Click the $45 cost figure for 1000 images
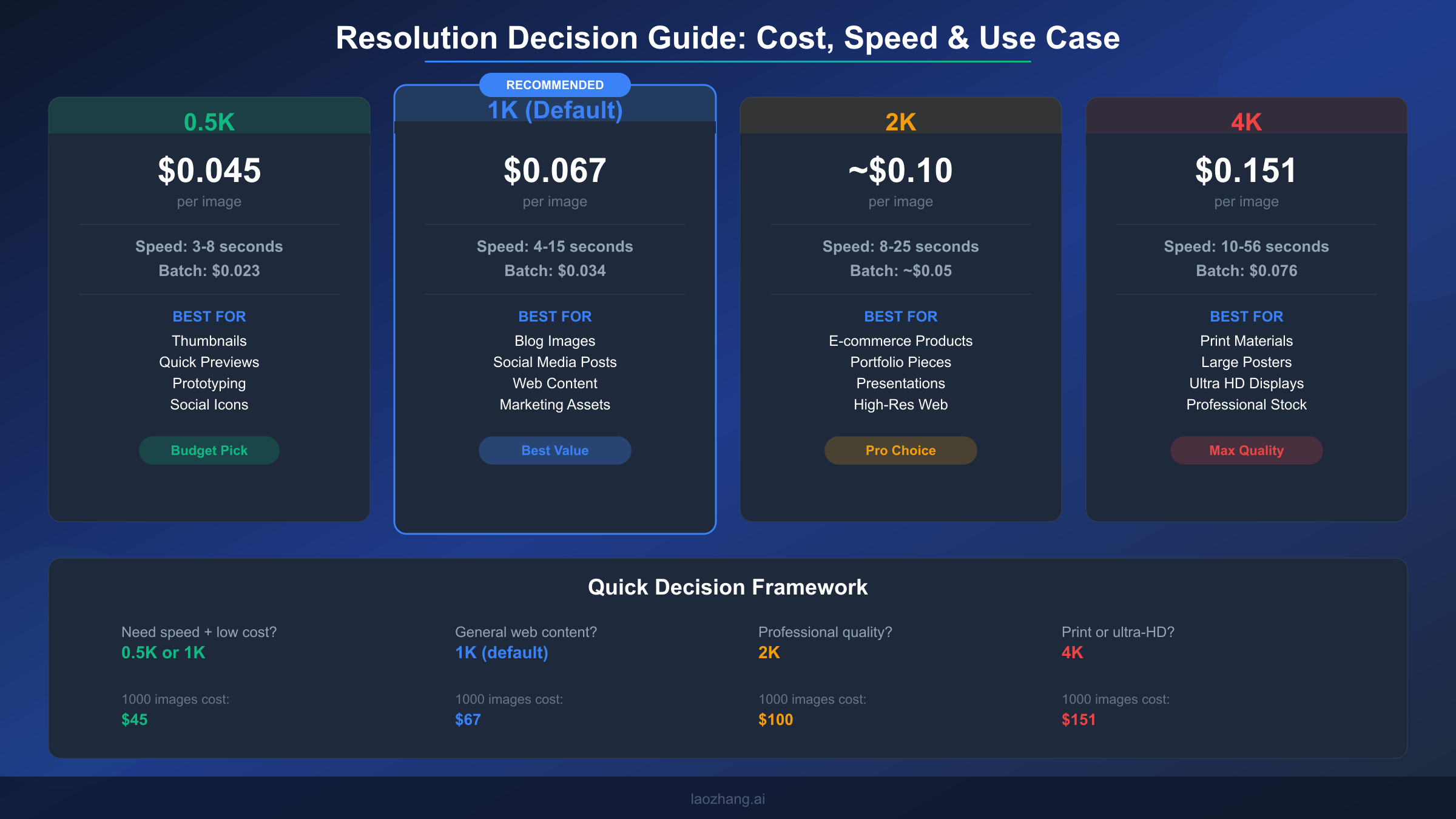The image size is (1456, 819). pos(133,720)
